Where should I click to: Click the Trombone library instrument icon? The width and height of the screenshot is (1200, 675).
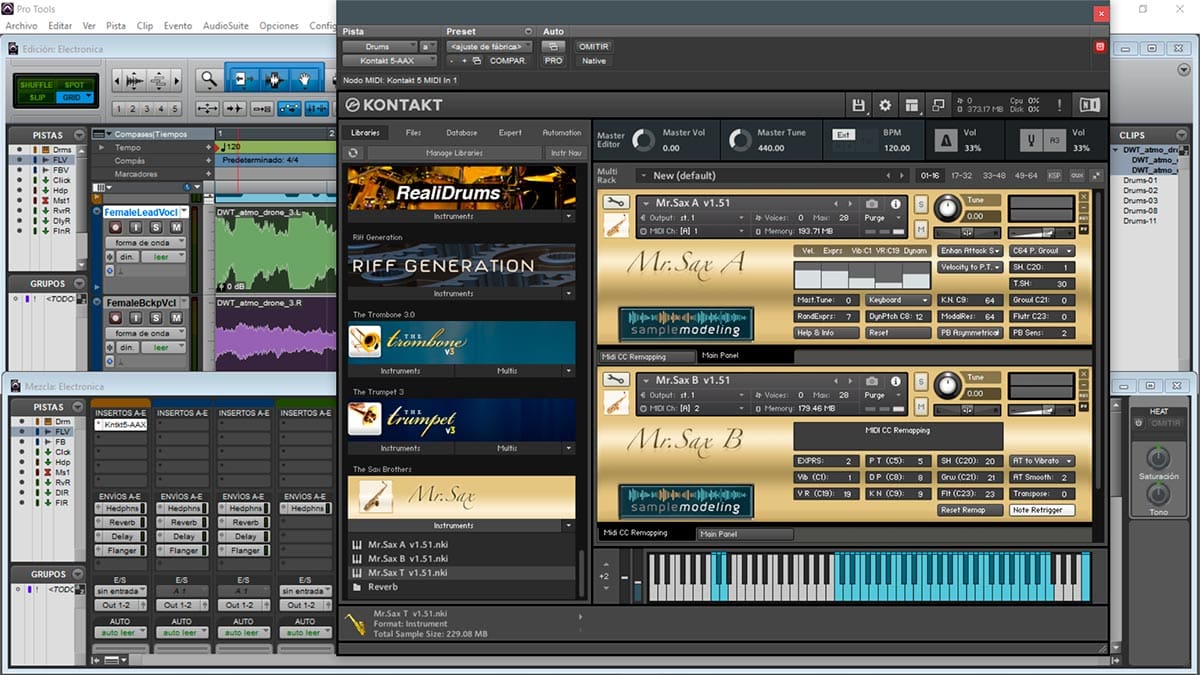click(365, 342)
